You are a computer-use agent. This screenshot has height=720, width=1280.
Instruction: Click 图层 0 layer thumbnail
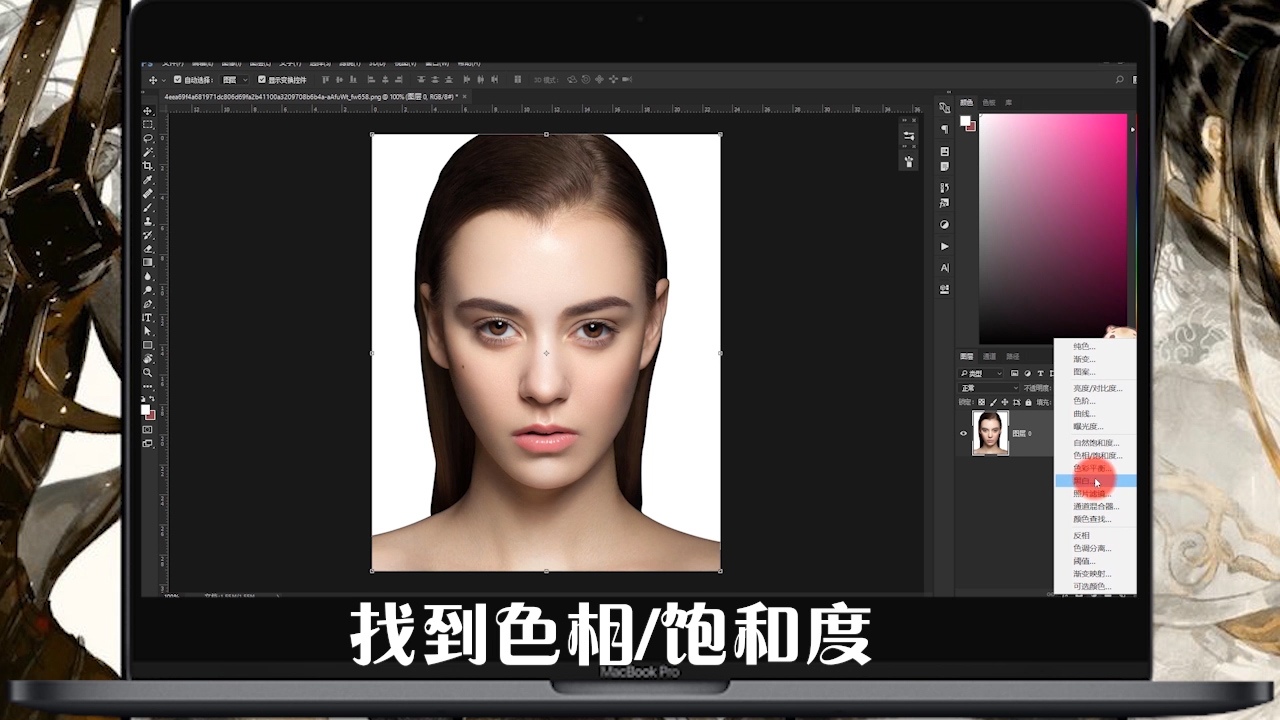pos(990,433)
